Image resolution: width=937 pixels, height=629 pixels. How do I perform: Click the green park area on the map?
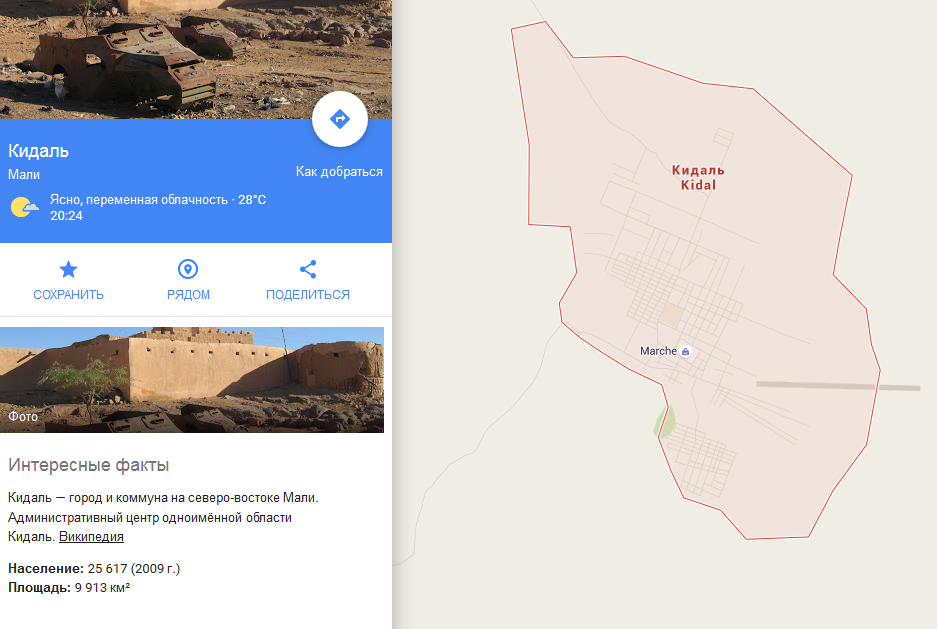[665, 421]
